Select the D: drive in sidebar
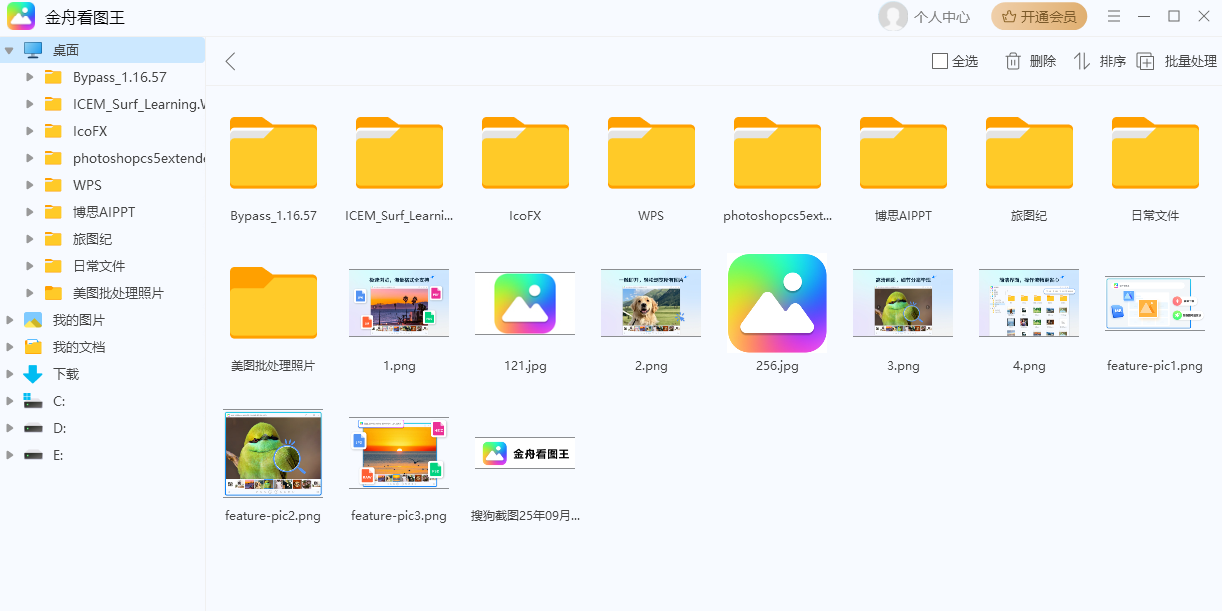The height and width of the screenshot is (611, 1222). coord(58,428)
